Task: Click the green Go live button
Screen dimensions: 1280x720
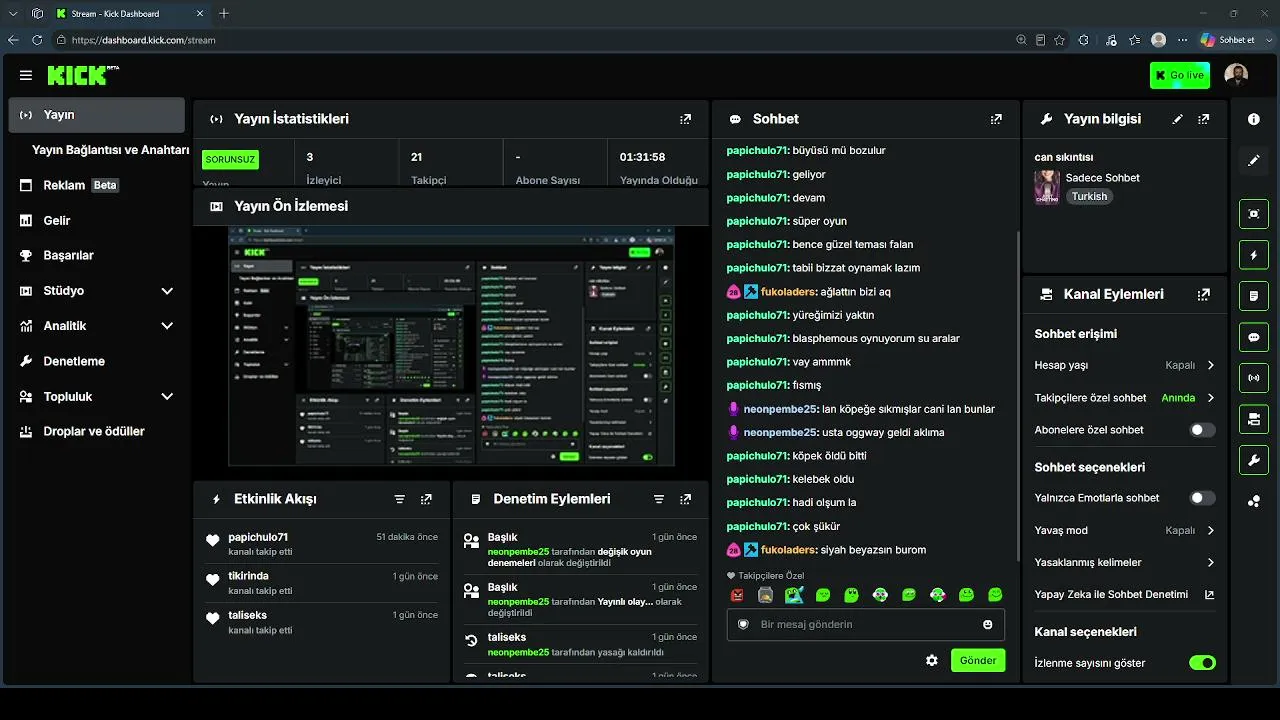Action: tap(1180, 75)
